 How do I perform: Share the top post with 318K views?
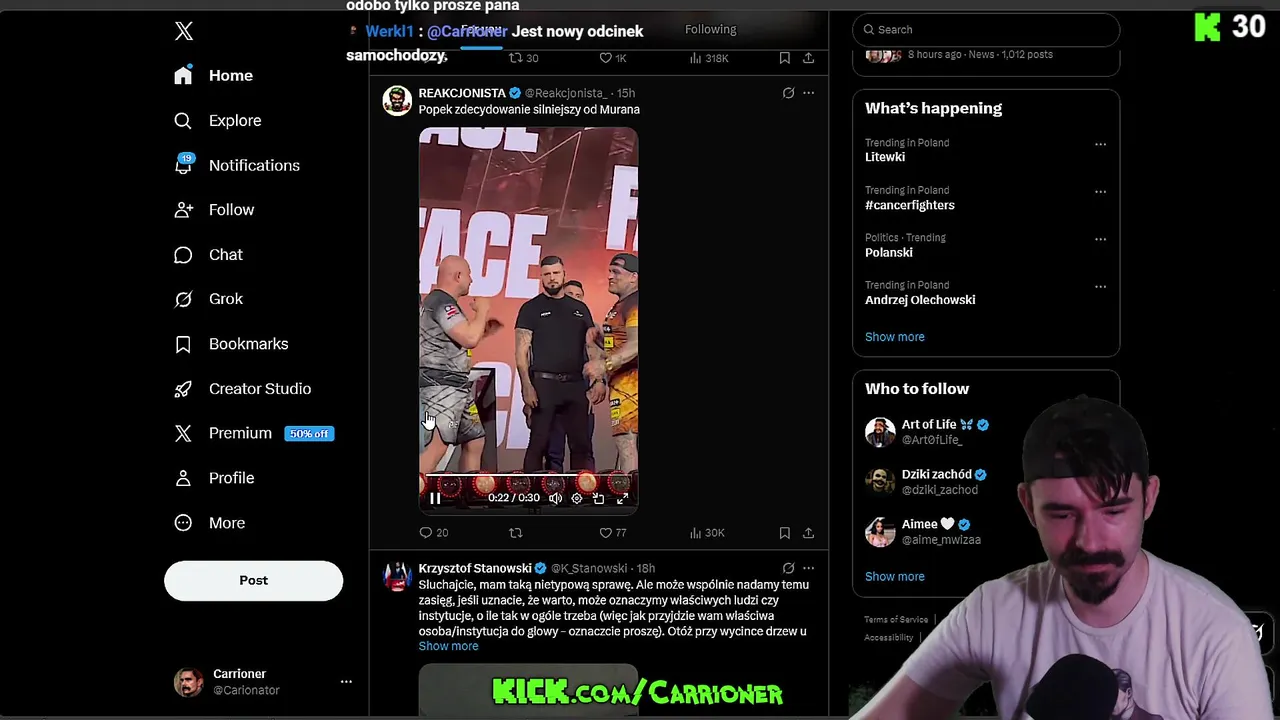(808, 58)
